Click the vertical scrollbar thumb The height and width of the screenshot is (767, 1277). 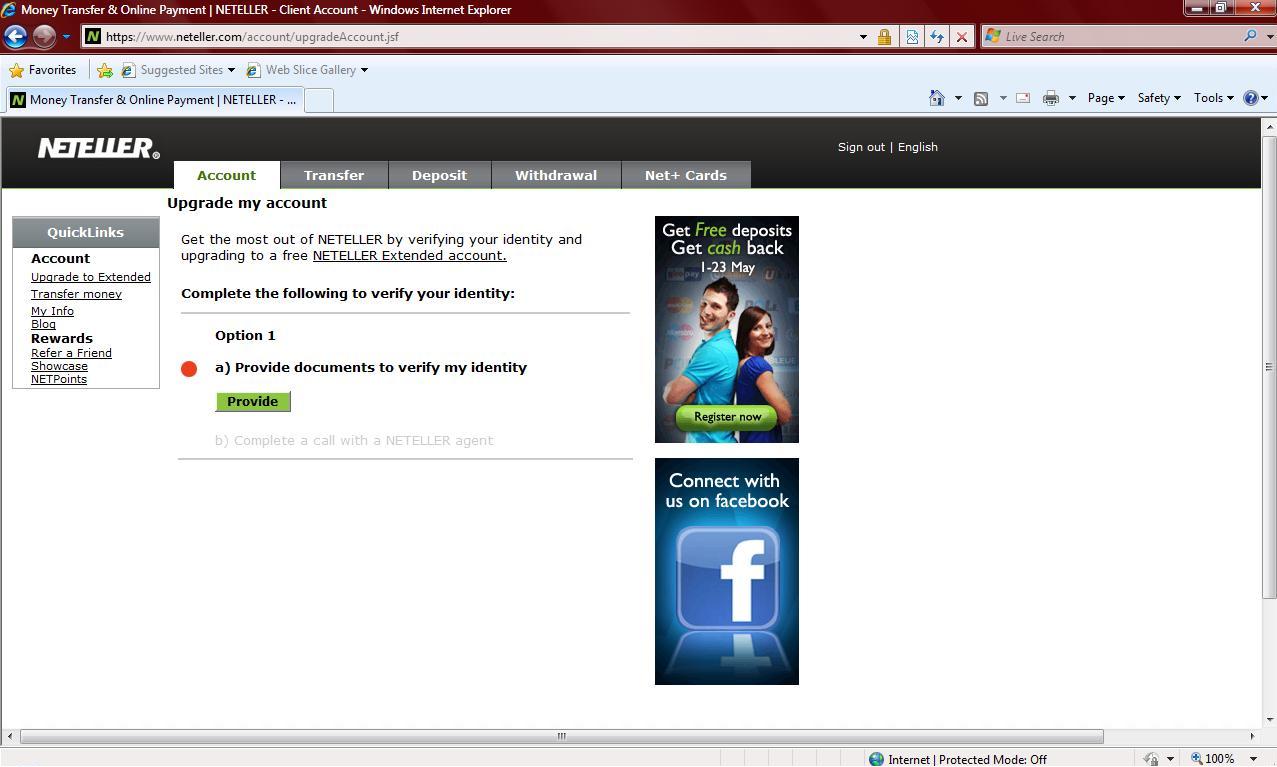pyautogui.click(x=1269, y=367)
